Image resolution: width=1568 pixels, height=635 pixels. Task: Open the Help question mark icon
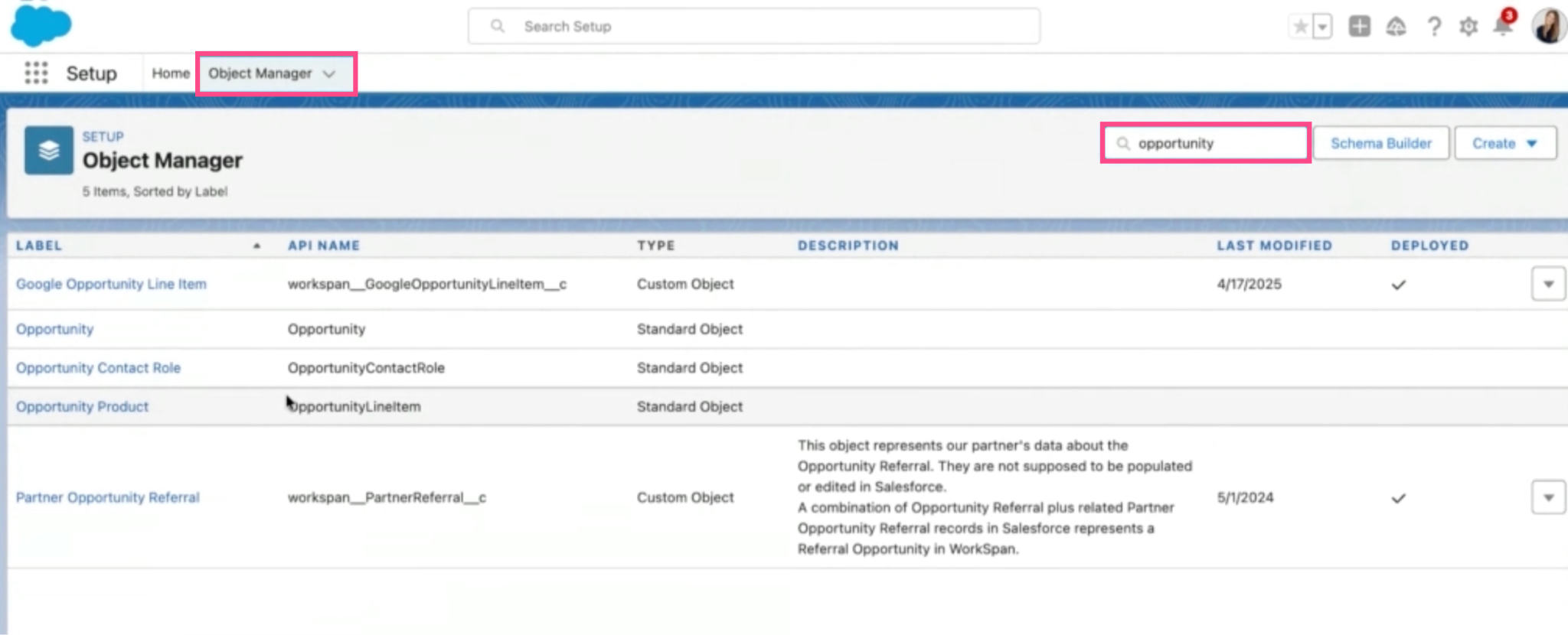(x=1434, y=27)
